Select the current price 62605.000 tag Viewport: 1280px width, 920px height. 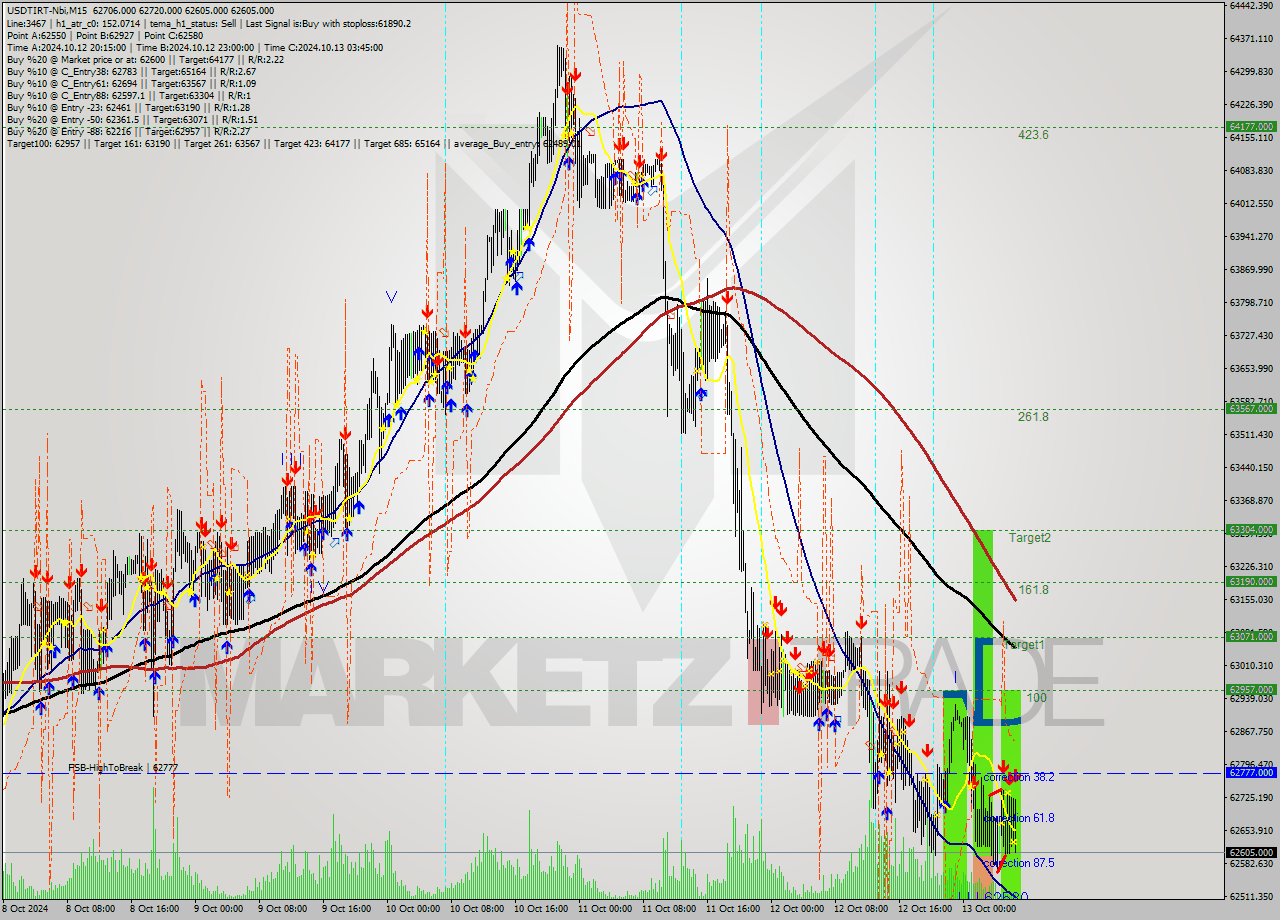pos(1250,852)
